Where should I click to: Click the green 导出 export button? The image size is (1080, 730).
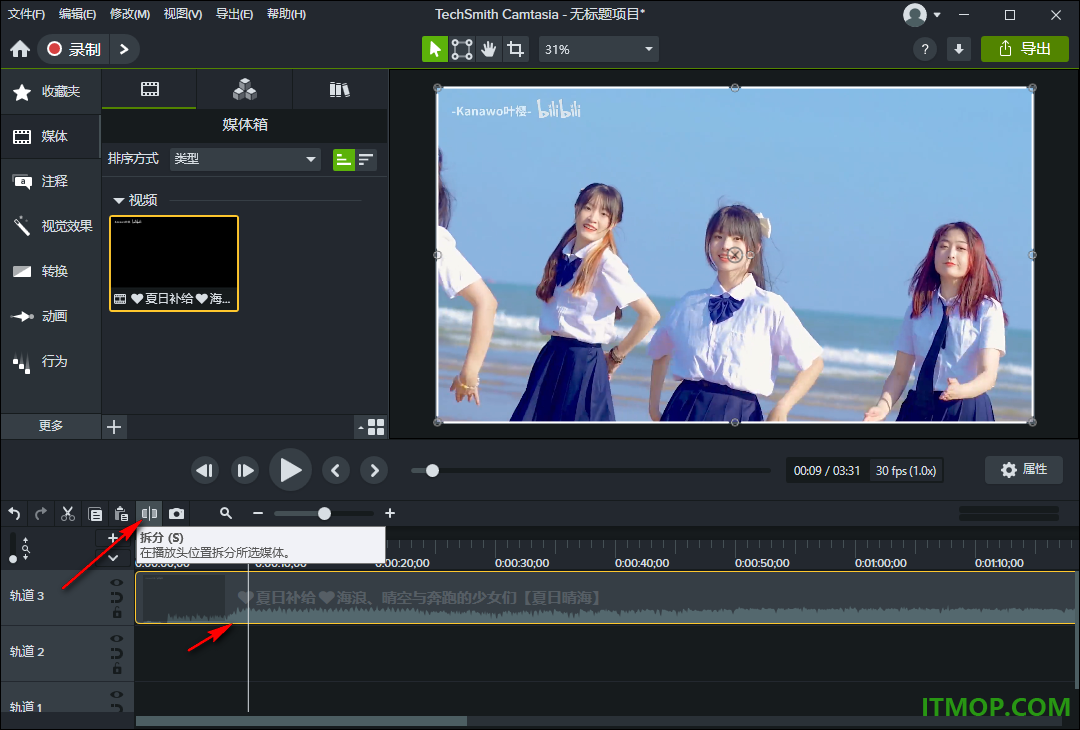pyautogui.click(x=1024, y=49)
